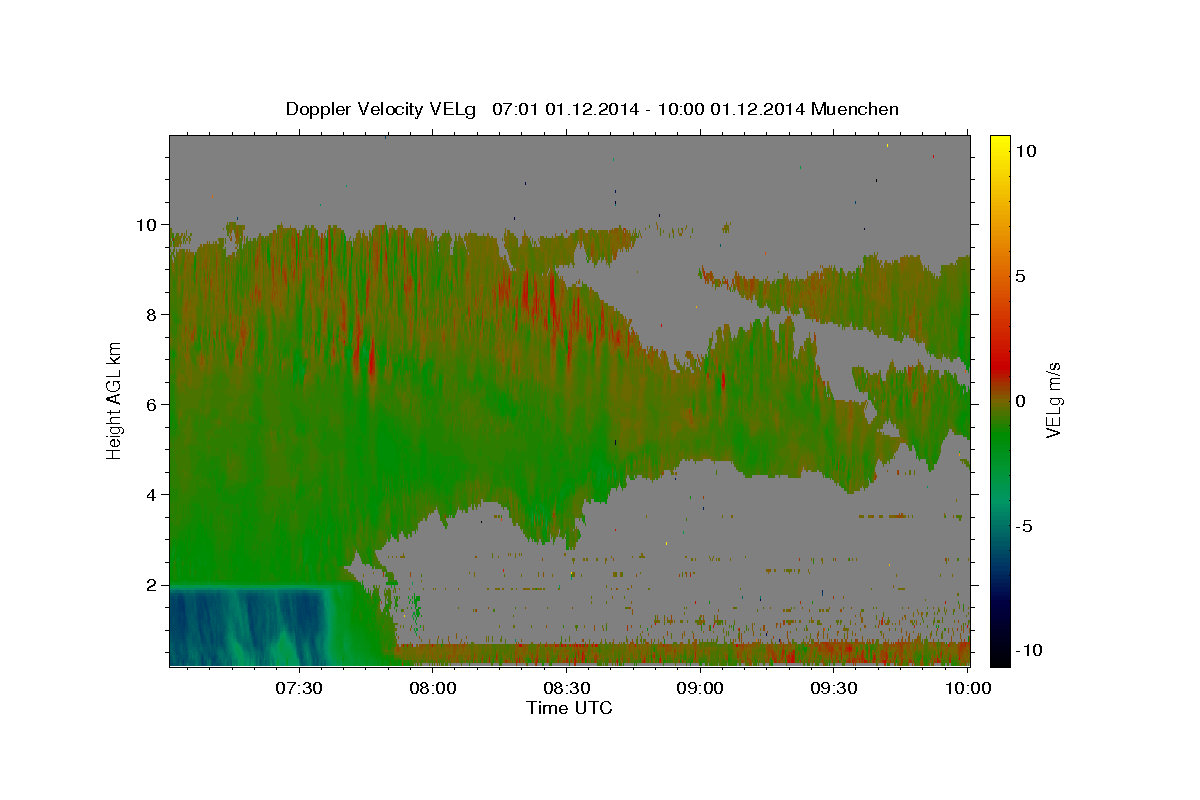Click the 09:00 time tick label
This screenshot has height=800, width=1200.
point(700,689)
